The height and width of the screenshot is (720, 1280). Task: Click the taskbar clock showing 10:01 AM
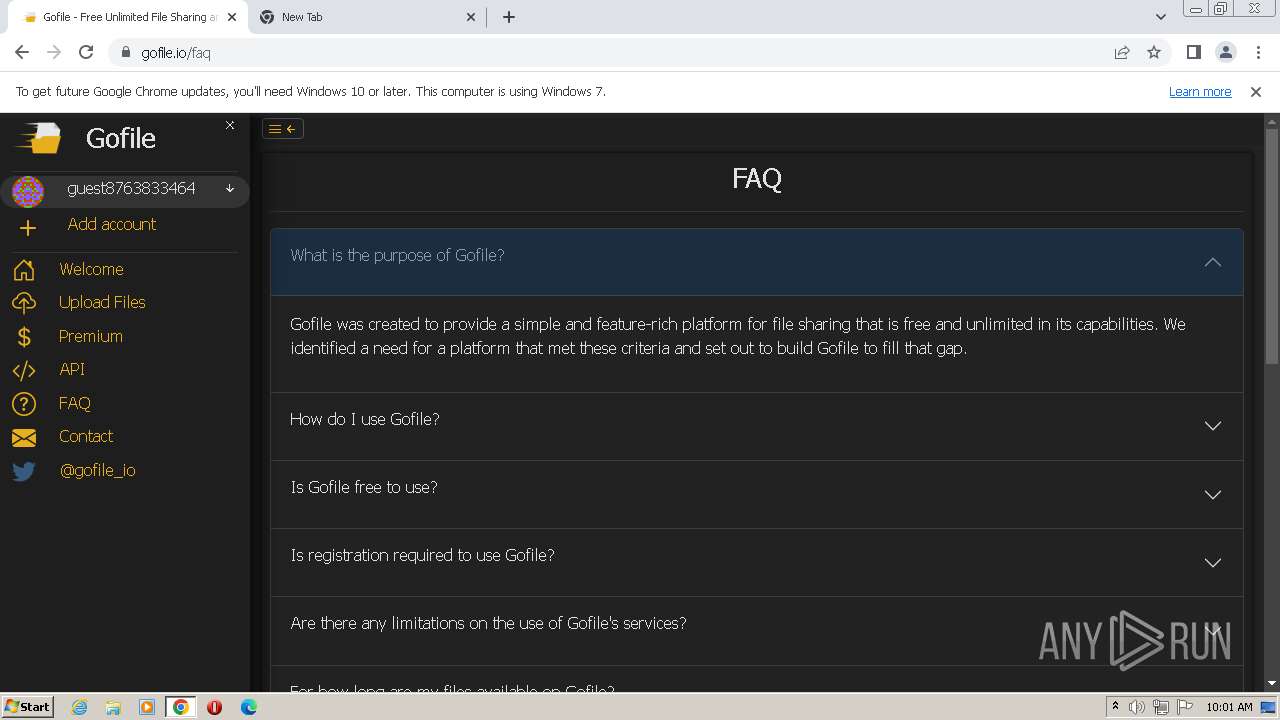point(1230,707)
